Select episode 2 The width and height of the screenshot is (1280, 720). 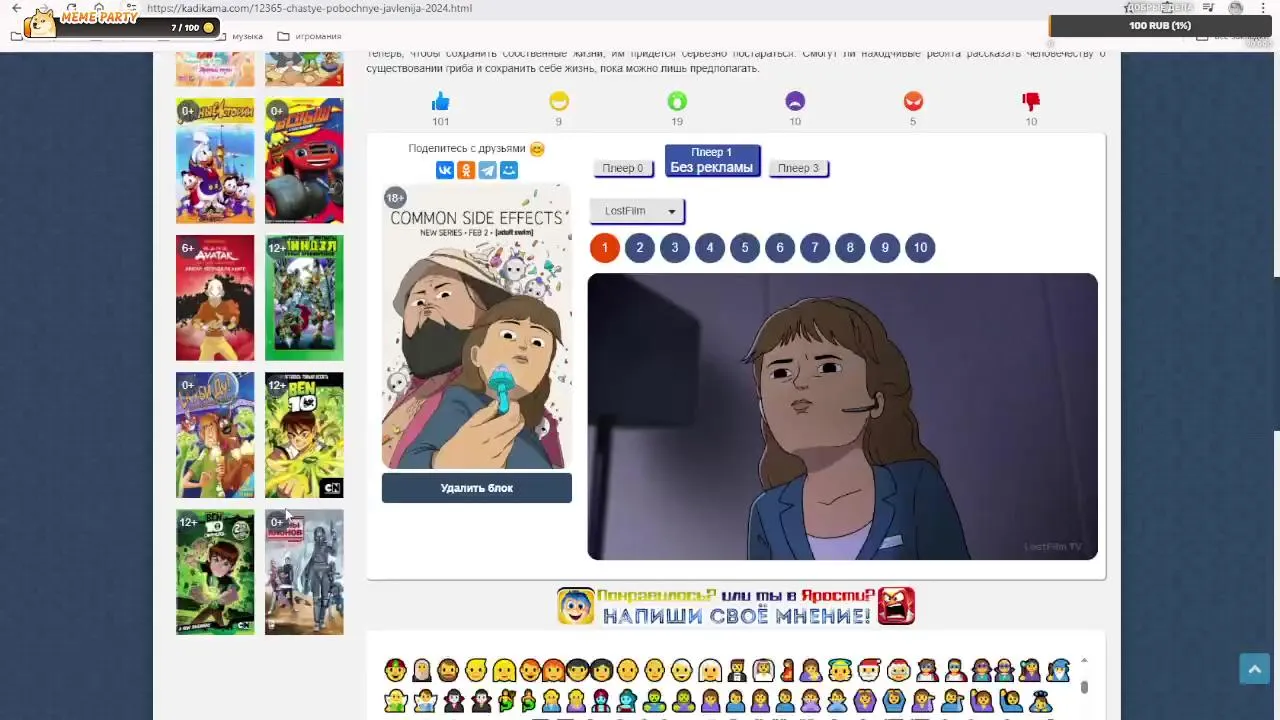pyautogui.click(x=640, y=248)
